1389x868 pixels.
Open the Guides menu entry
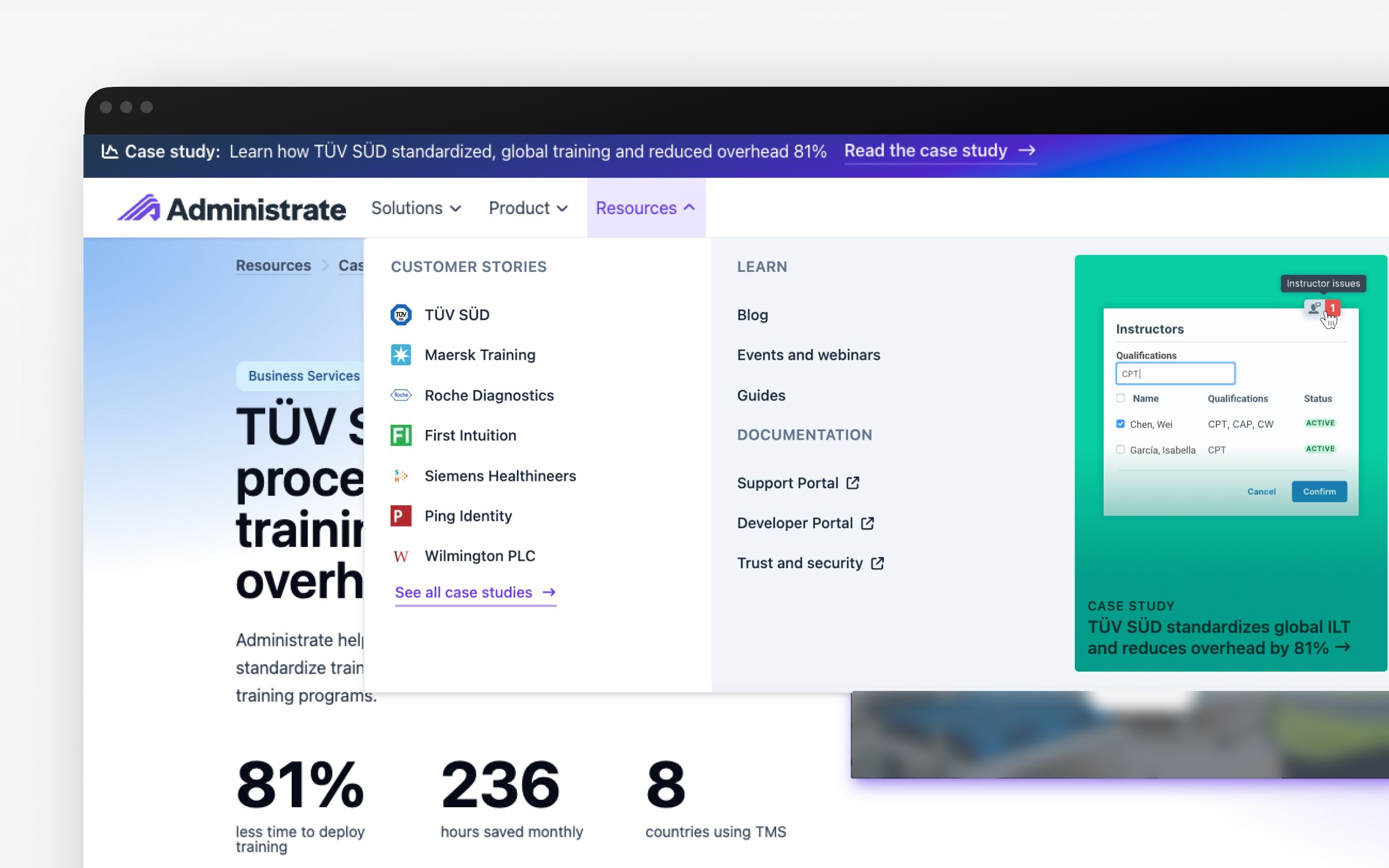coord(761,395)
